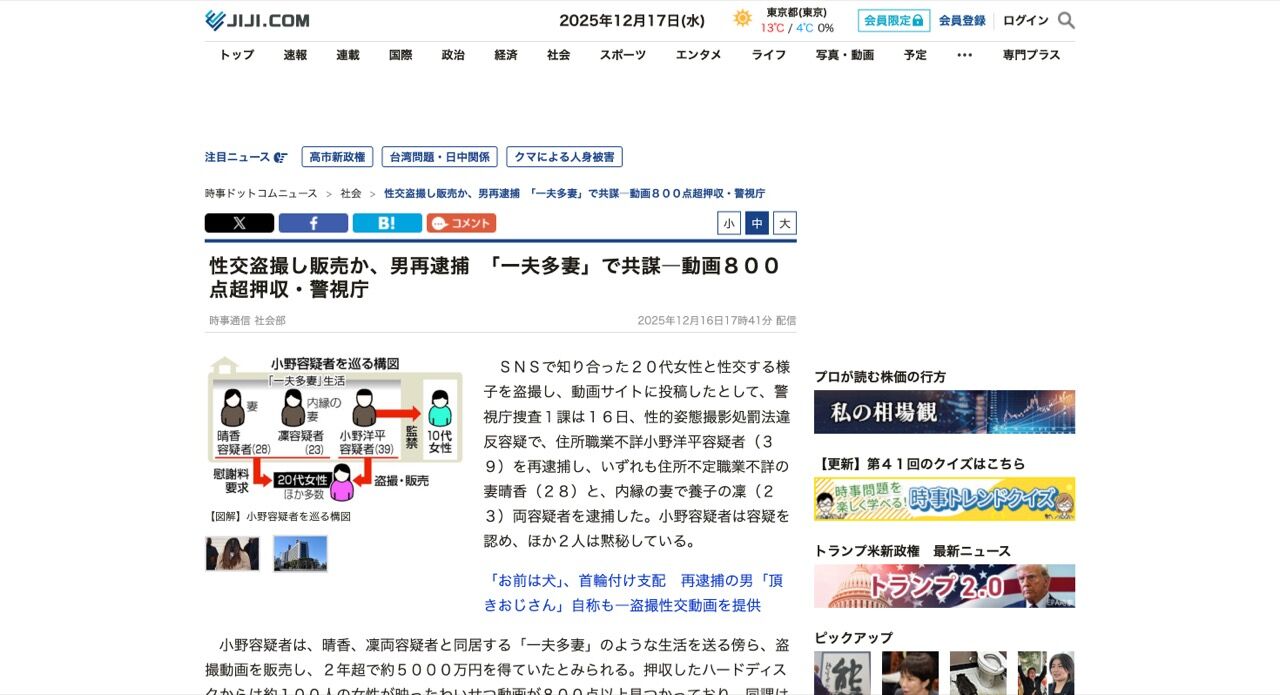The height and width of the screenshot is (695, 1280).
Task: Open the 国際 menu item
Action: coord(400,55)
